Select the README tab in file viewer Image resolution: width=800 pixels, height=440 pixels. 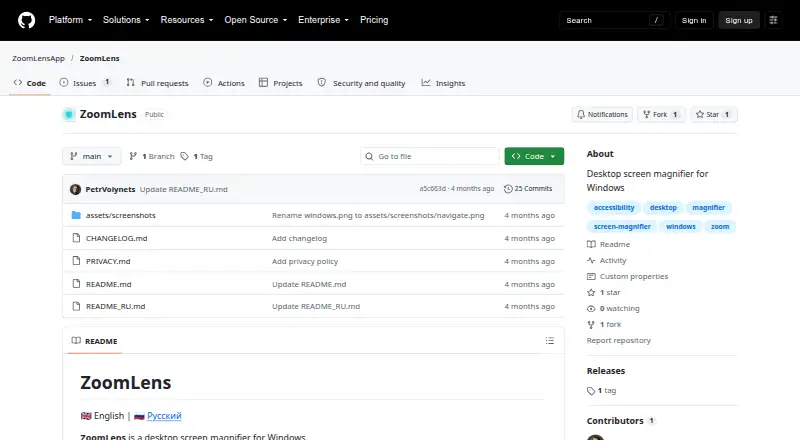(95, 341)
